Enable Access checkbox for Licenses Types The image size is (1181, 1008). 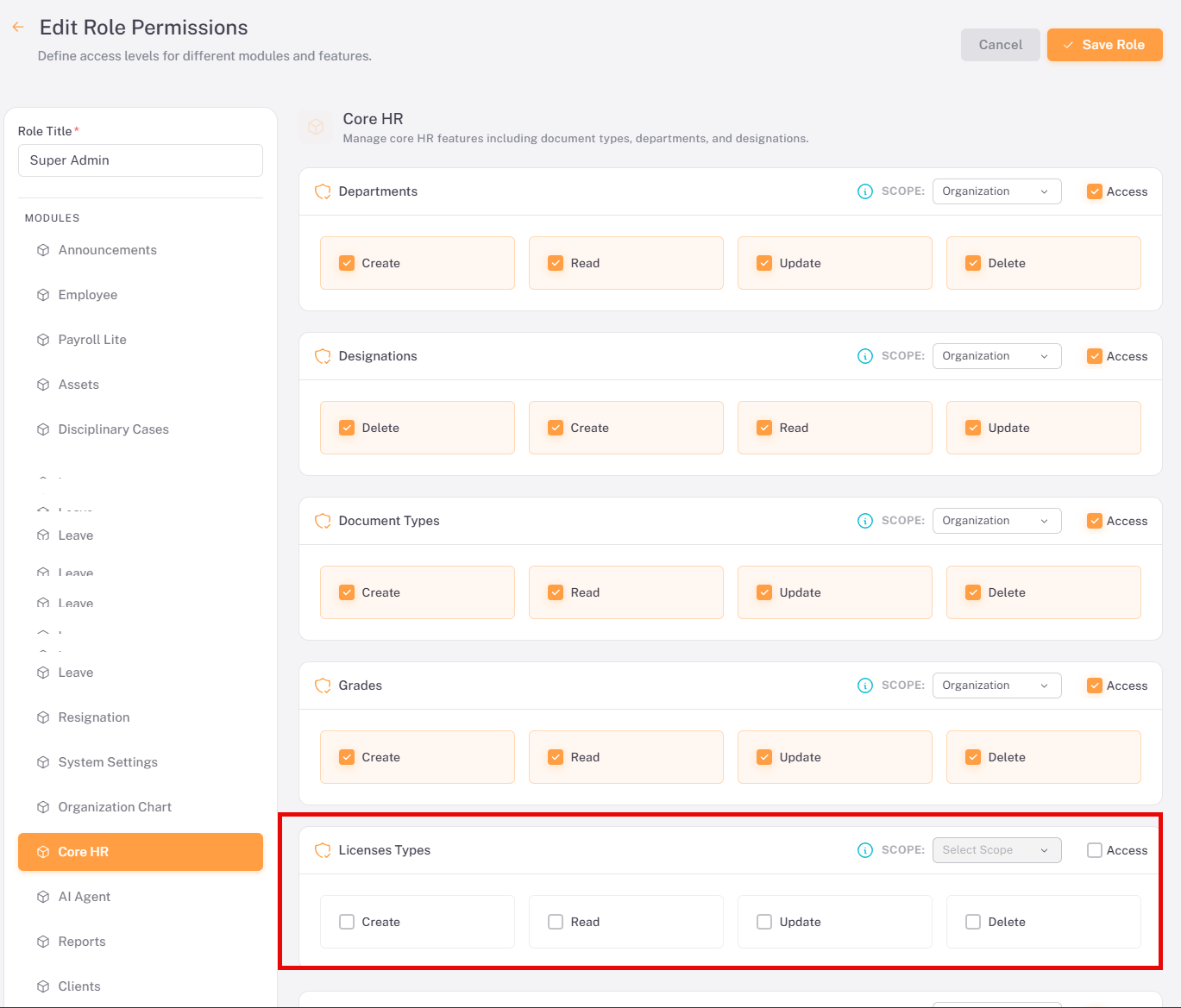tap(1095, 850)
